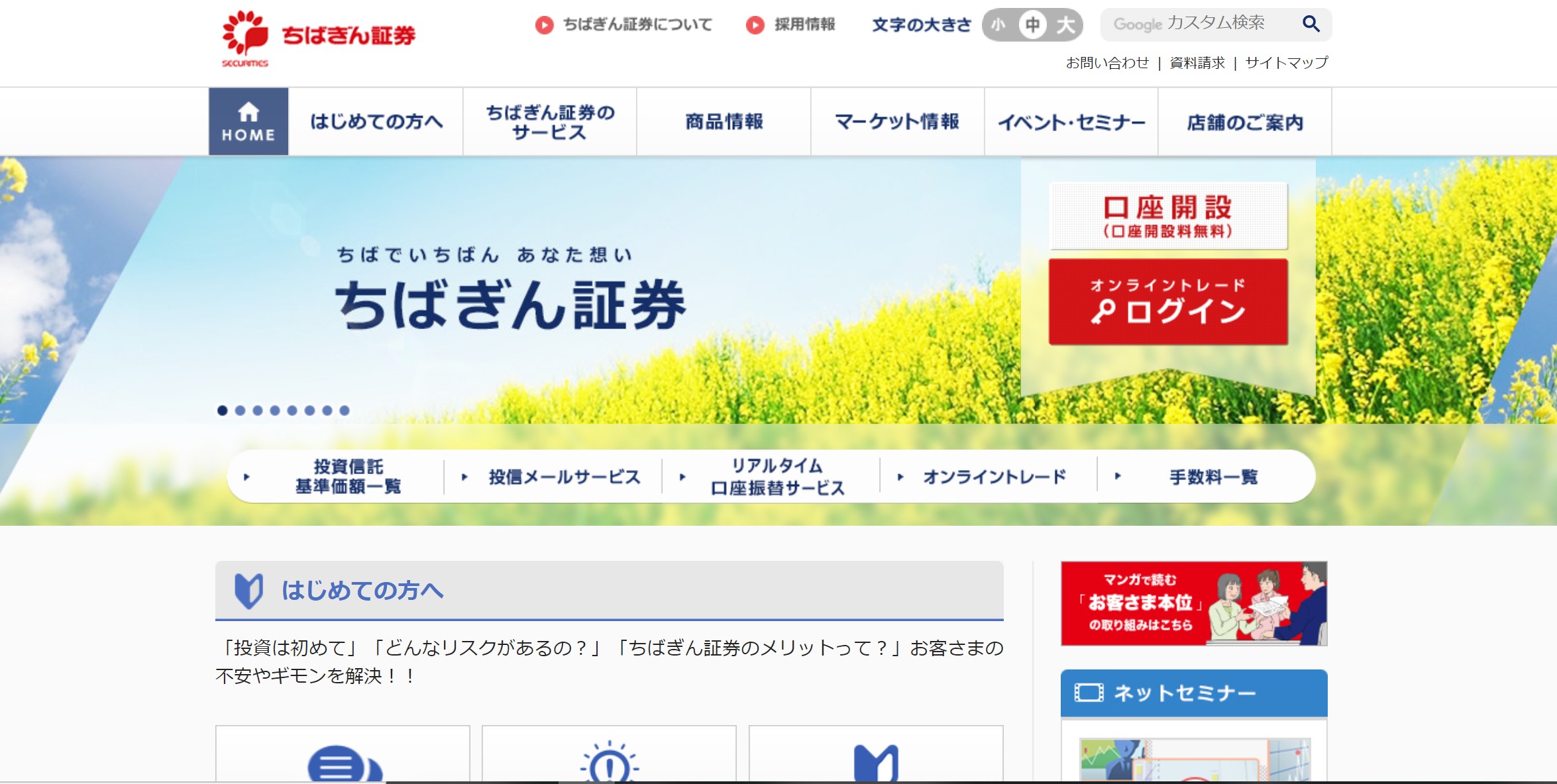Click the exclamation lightbulb icon card
This screenshot has width=1557, height=784.
609,754
